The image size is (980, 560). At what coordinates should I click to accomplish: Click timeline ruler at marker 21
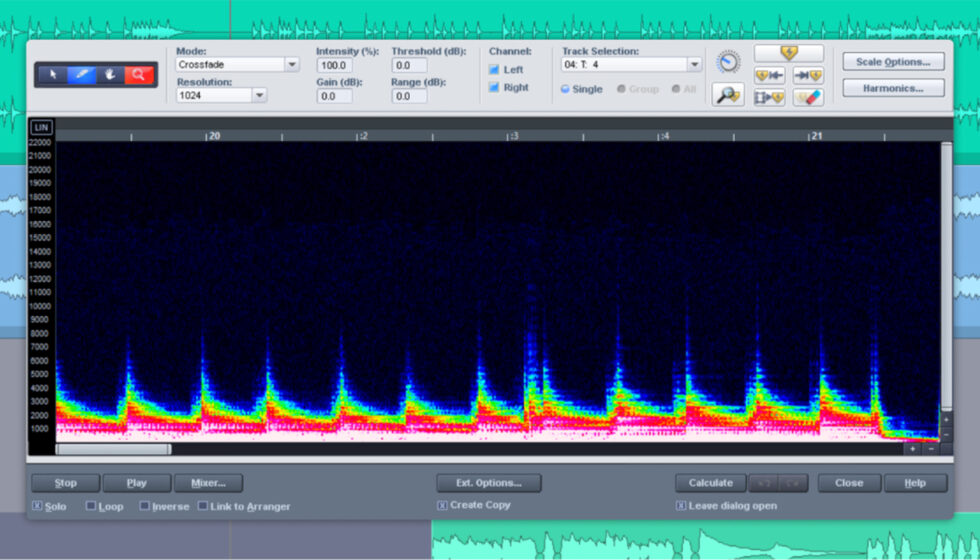(816, 136)
